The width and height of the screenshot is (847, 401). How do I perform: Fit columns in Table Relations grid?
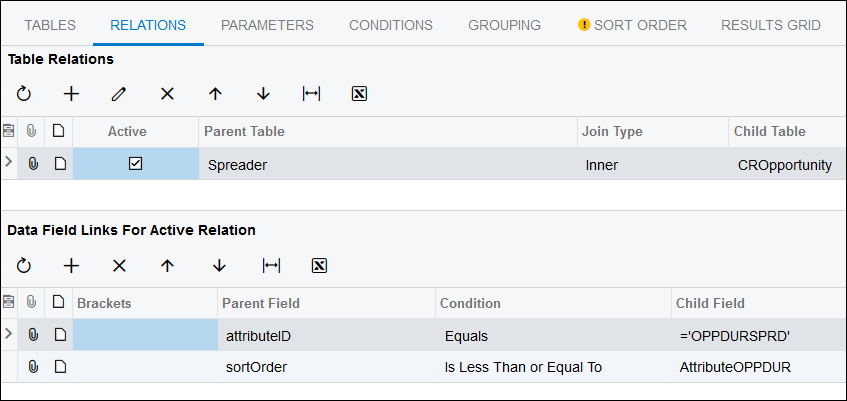pyautogui.click(x=311, y=94)
